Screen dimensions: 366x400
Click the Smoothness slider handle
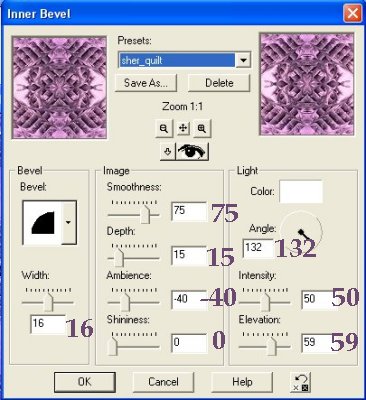(x=145, y=214)
